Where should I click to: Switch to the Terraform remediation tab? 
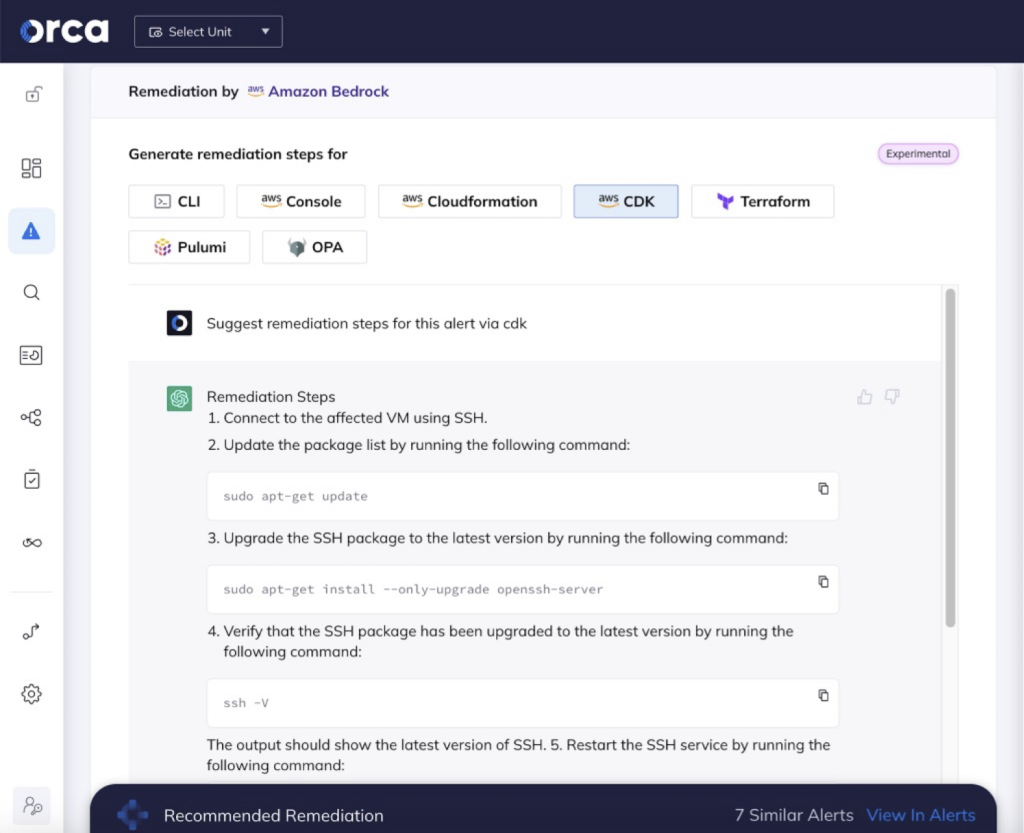[762, 201]
